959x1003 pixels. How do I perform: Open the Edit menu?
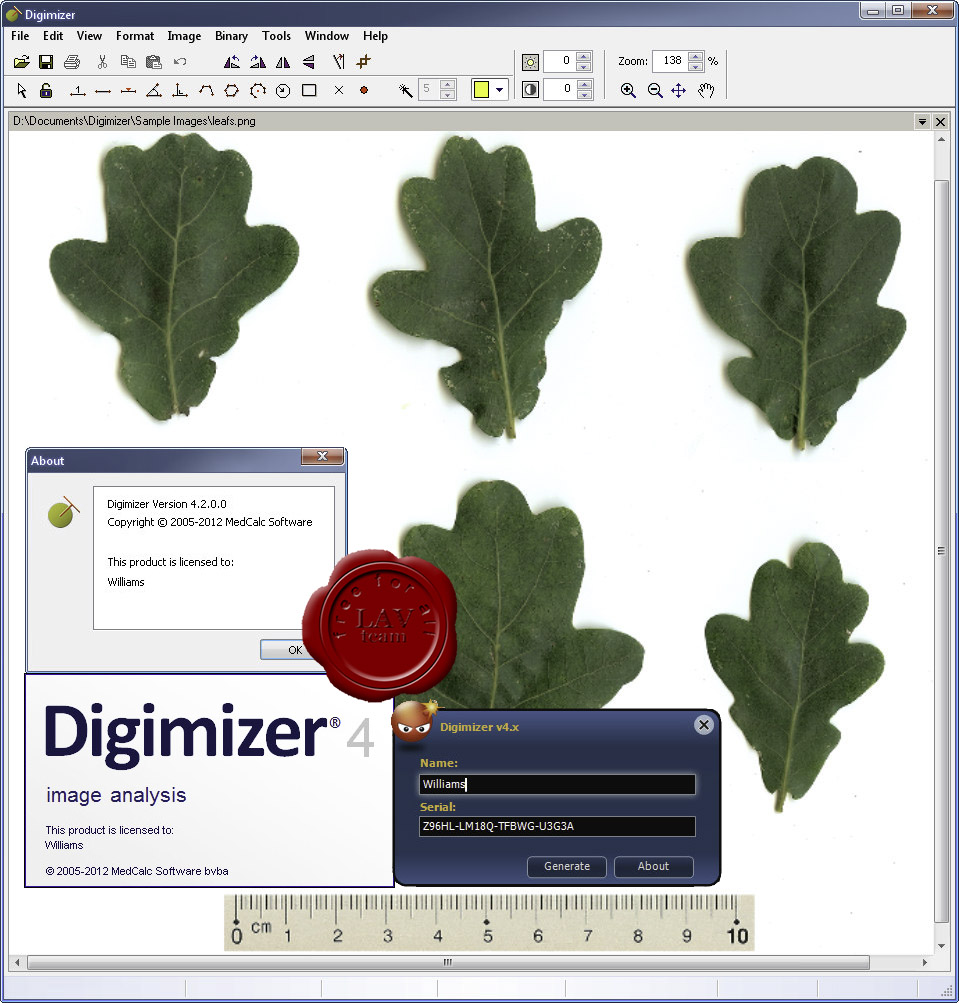coord(53,36)
